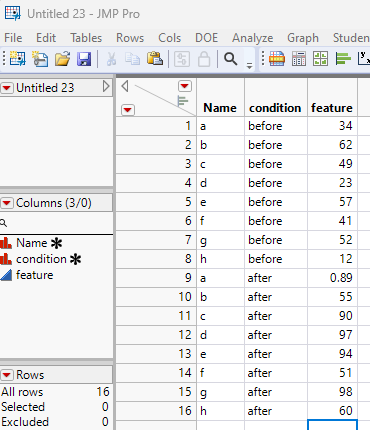
Task: Click the Name cell 'g' in row 15
Action: point(220,392)
